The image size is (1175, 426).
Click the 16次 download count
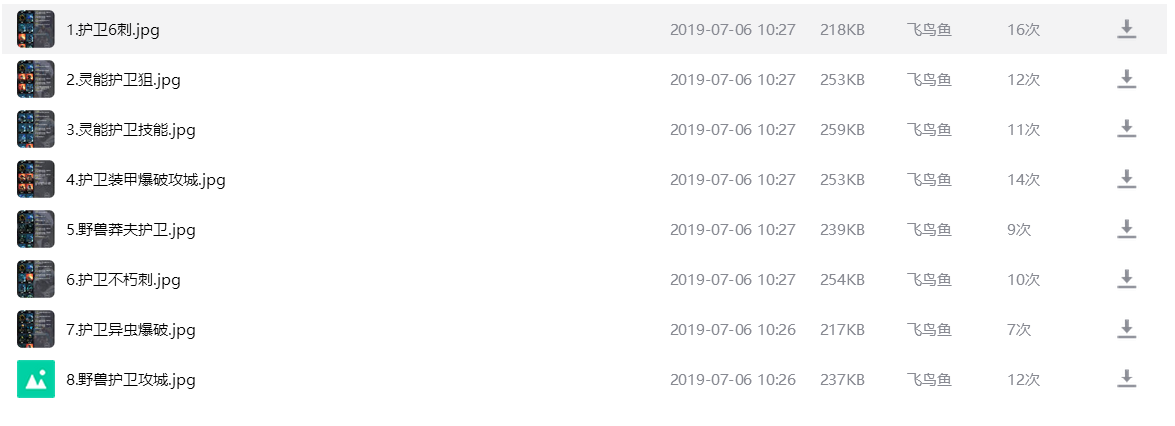tap(1024, 29)
